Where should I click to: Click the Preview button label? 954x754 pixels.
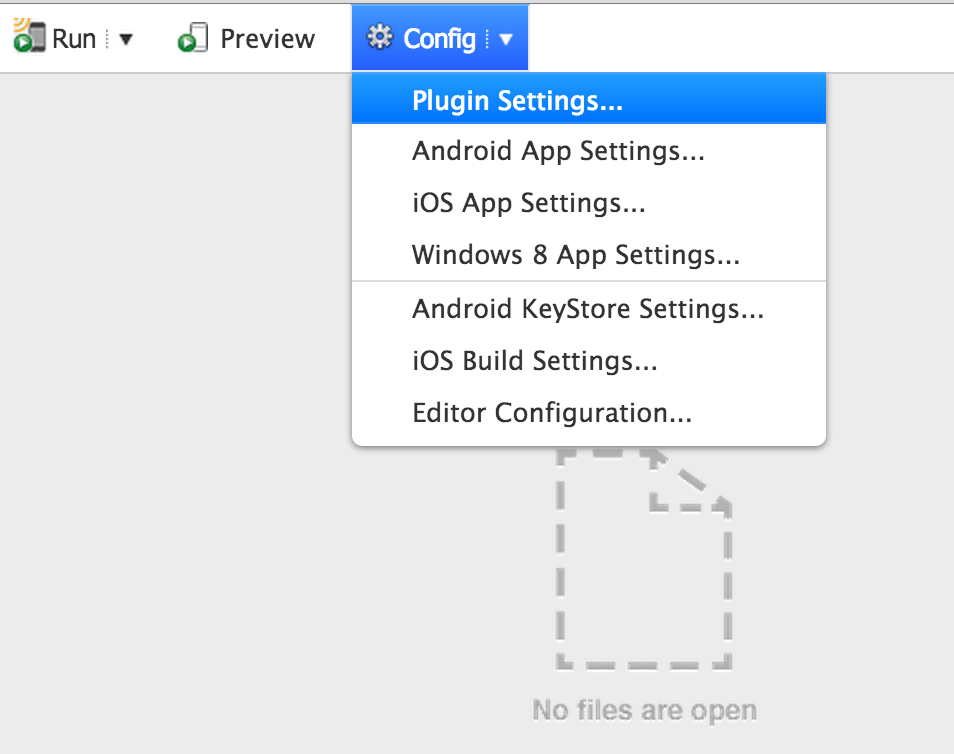point(267,39)
